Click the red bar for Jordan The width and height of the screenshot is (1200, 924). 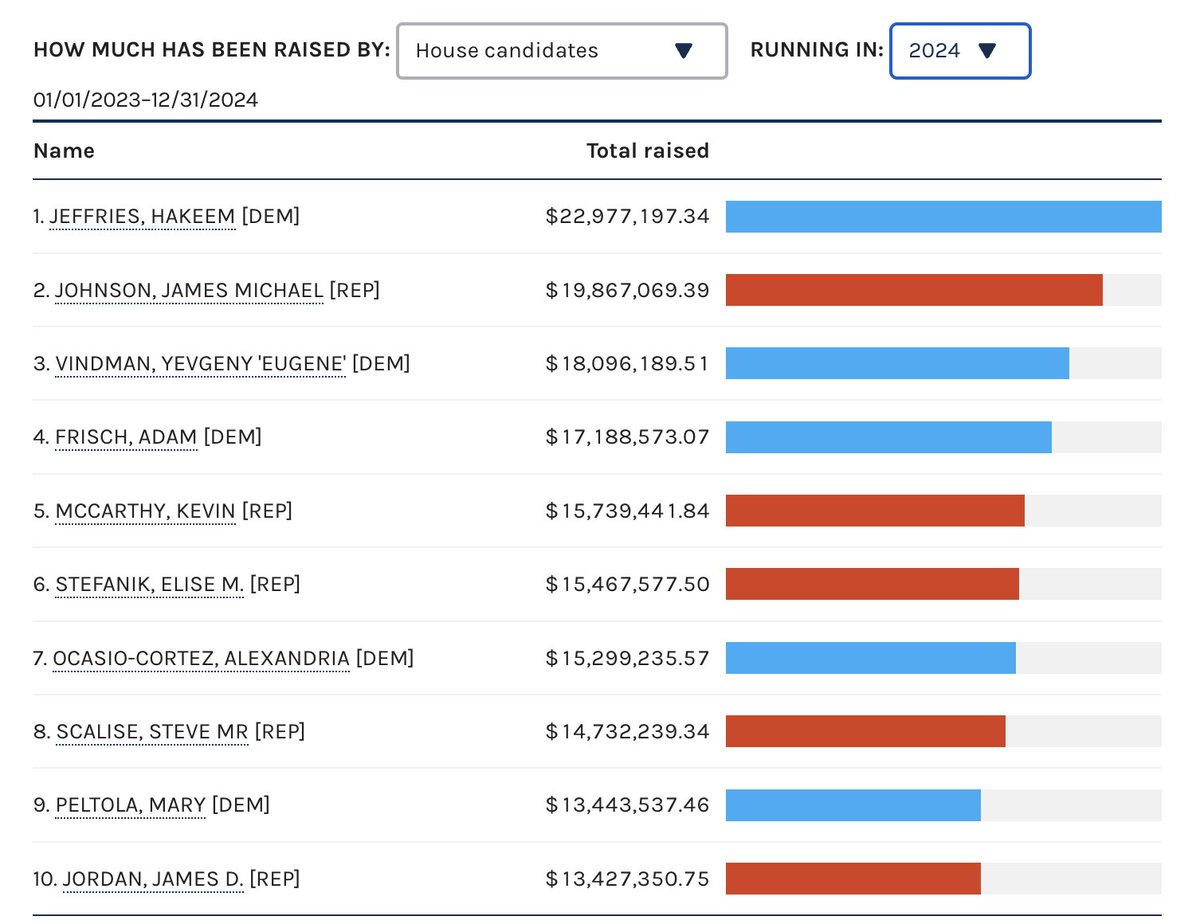pyautogui.click(x=853, y=879)
